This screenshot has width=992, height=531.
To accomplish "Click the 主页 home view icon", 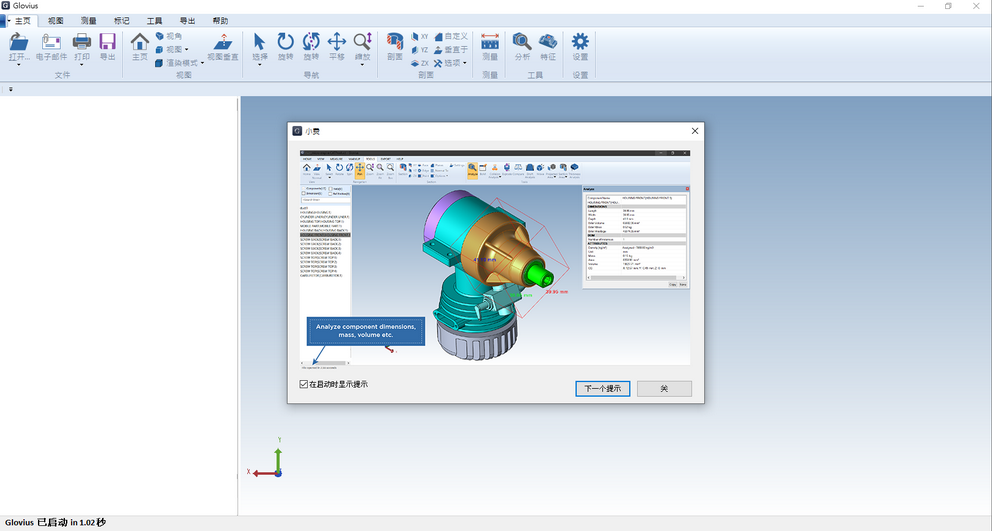I will [140, 42].
